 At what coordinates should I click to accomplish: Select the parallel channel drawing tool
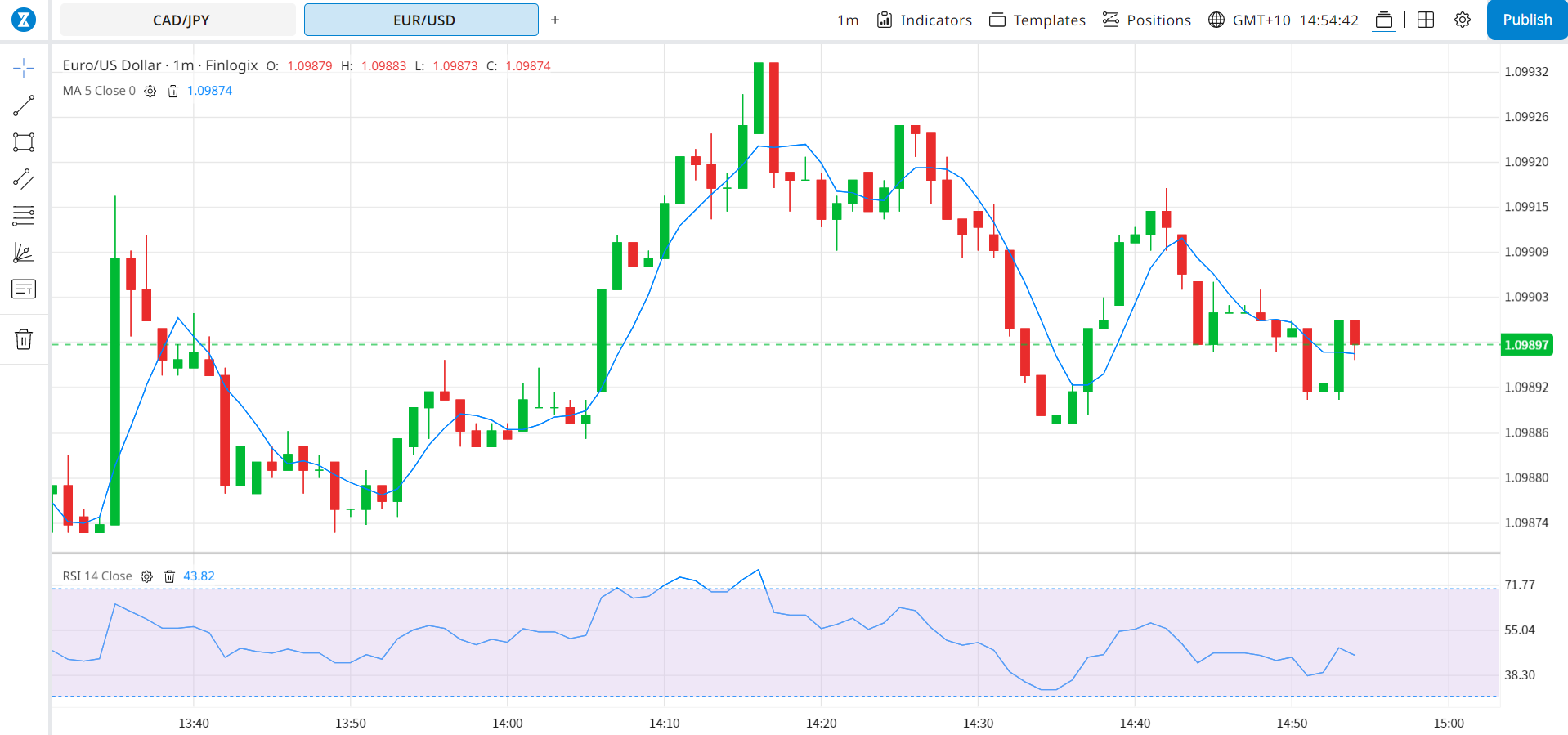24,179
